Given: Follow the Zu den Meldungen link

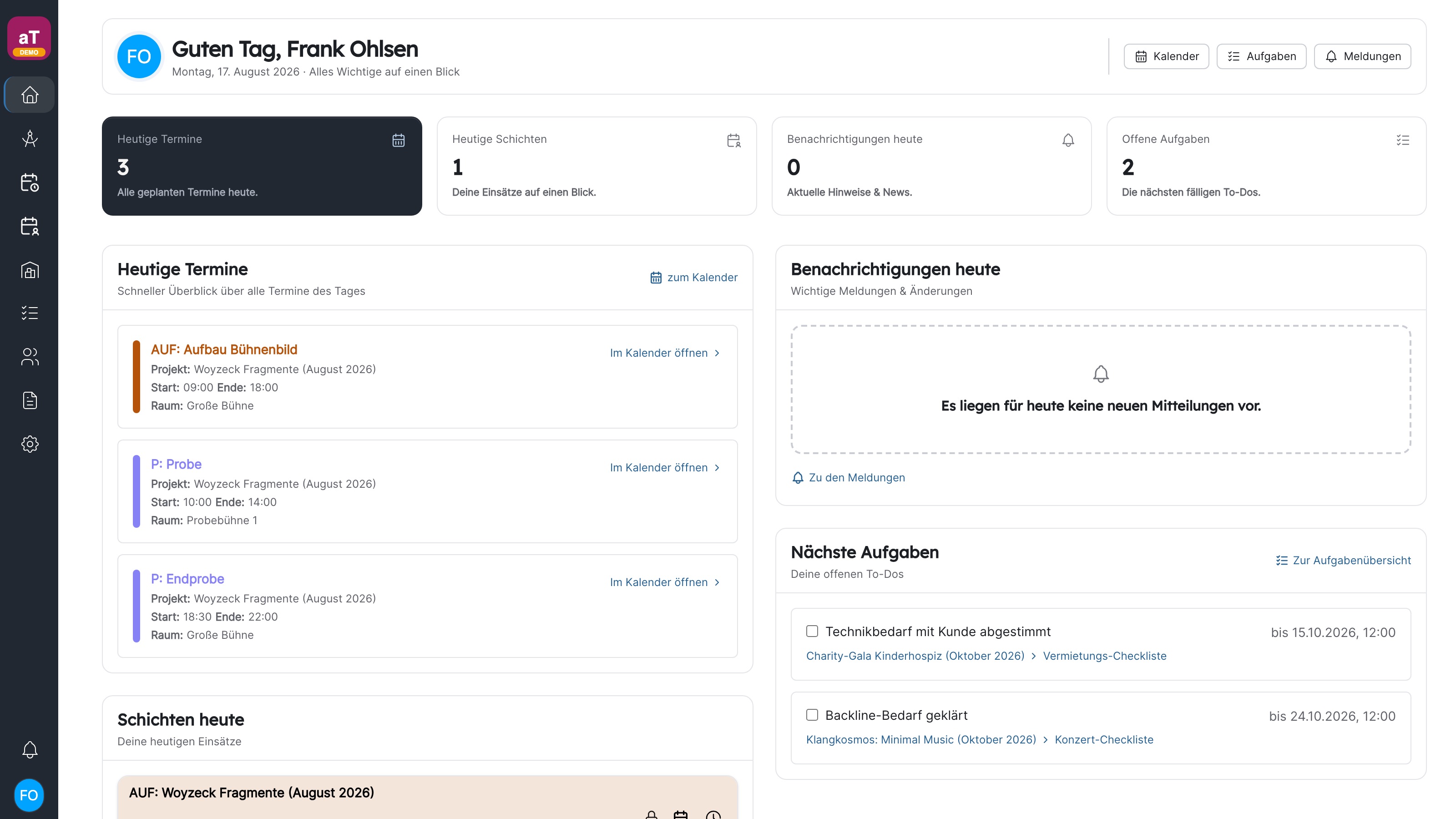Looking at the screenshot, I should pos(849,478).
